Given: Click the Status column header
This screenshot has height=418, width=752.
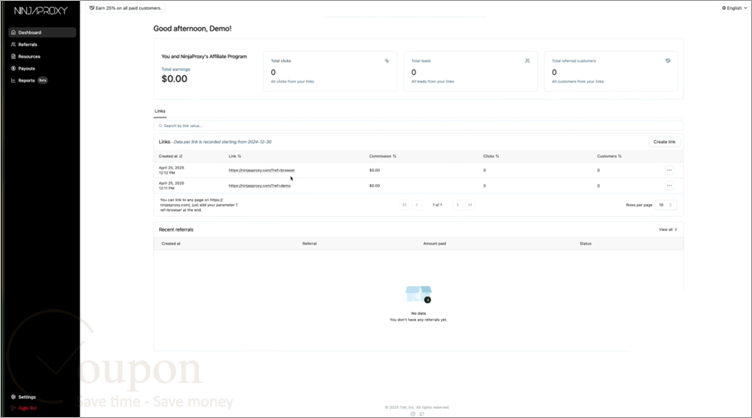Looking at the screenshot, I should click(x=585, y=244).
